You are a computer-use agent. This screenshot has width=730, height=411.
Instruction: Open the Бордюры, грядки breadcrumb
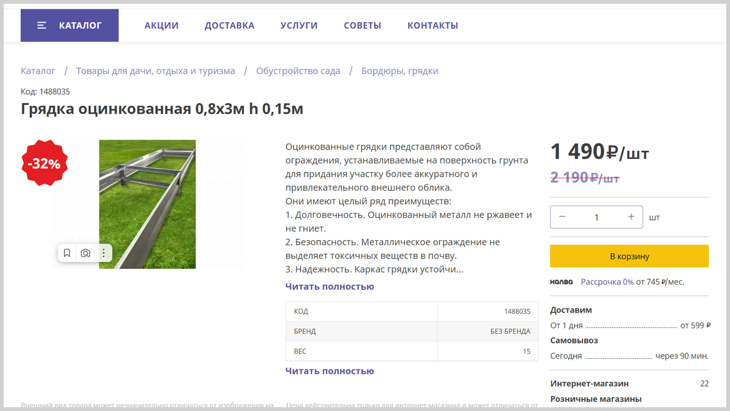[x=400, y=71]
